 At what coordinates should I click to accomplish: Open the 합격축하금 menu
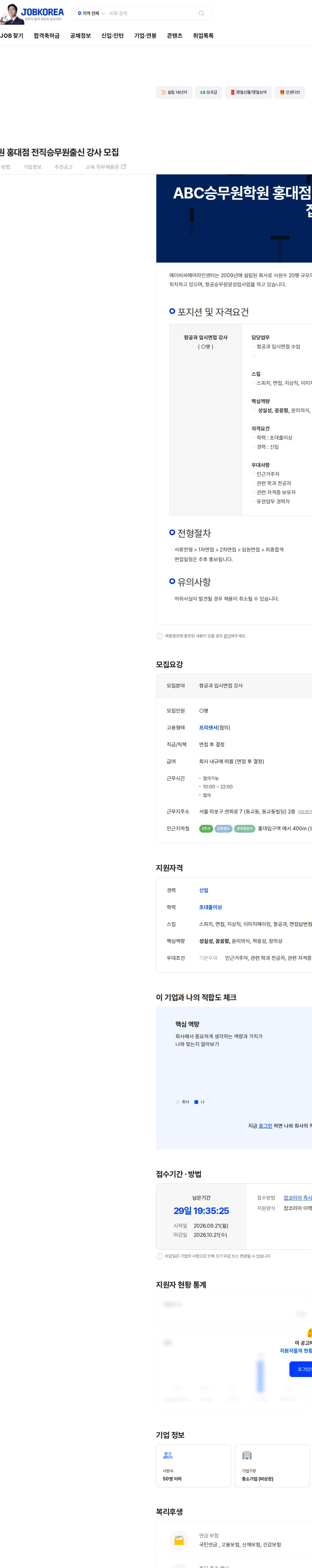(x=47, y=36)
